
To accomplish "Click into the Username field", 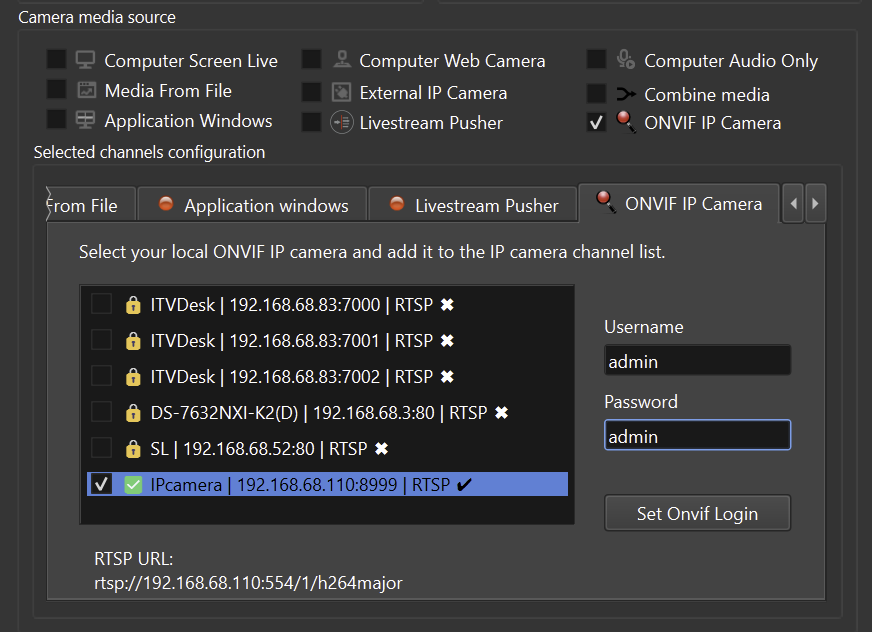I will (697, 361).
